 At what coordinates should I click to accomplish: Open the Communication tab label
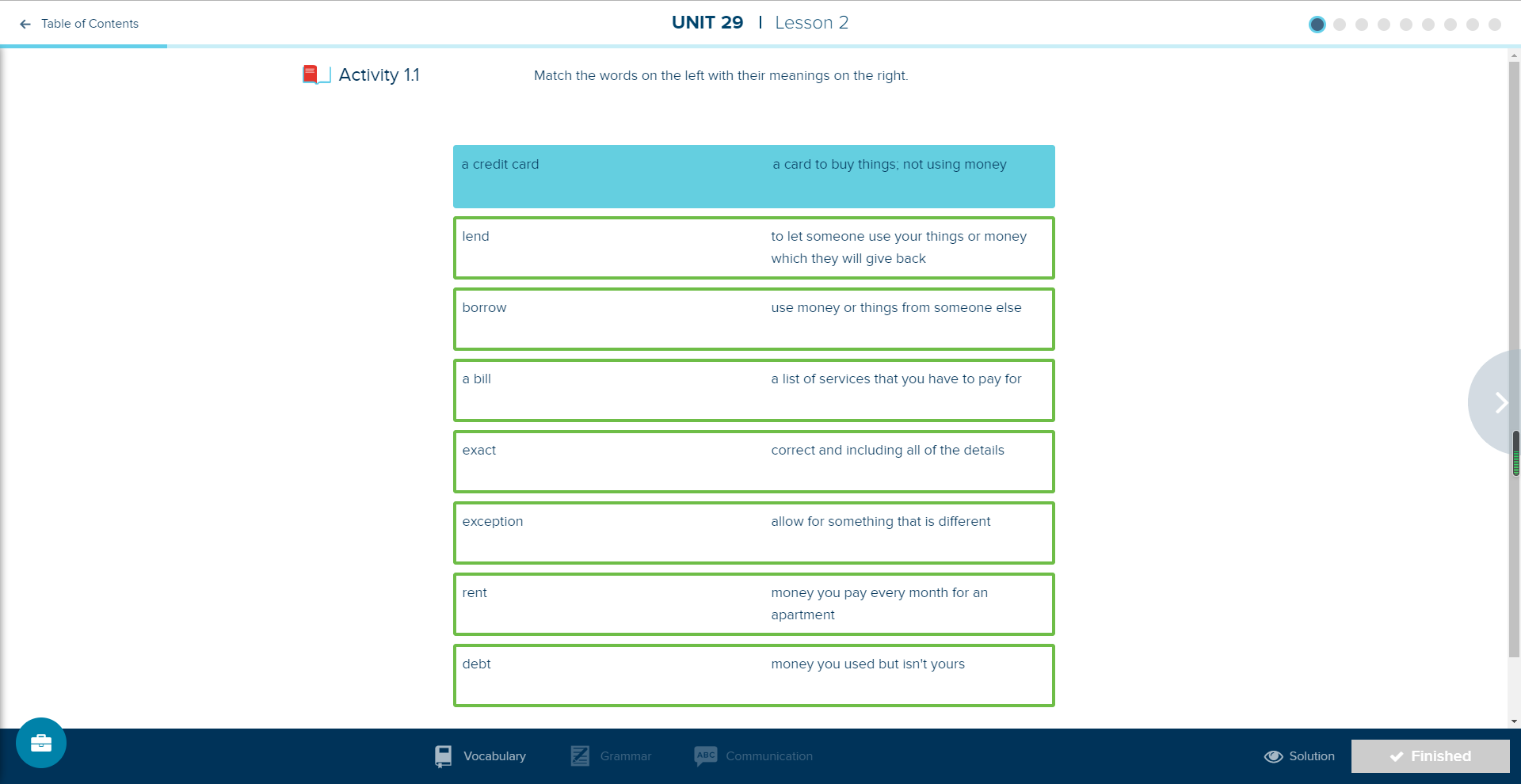pos(769,756)
